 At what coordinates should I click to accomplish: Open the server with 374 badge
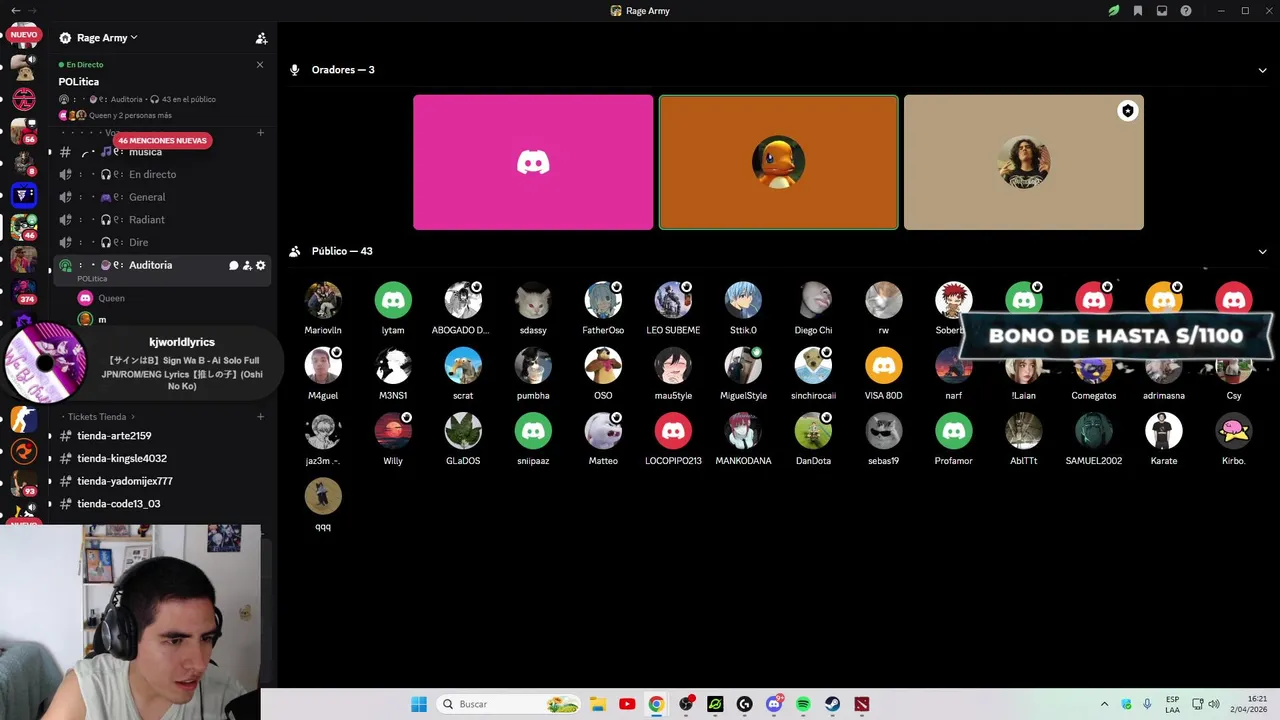click(x=24, y=290)
